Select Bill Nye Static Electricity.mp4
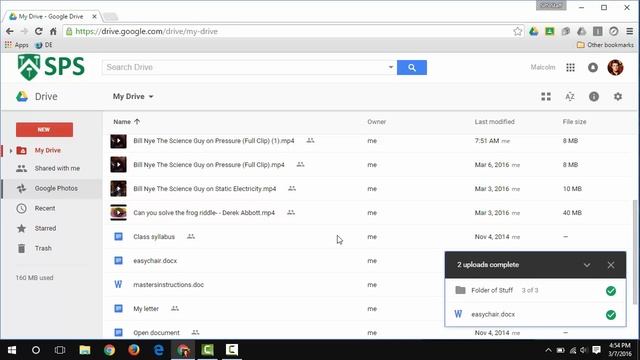This screenshot has width=640, height=360. pyautogui.click(x=204, y=189)
